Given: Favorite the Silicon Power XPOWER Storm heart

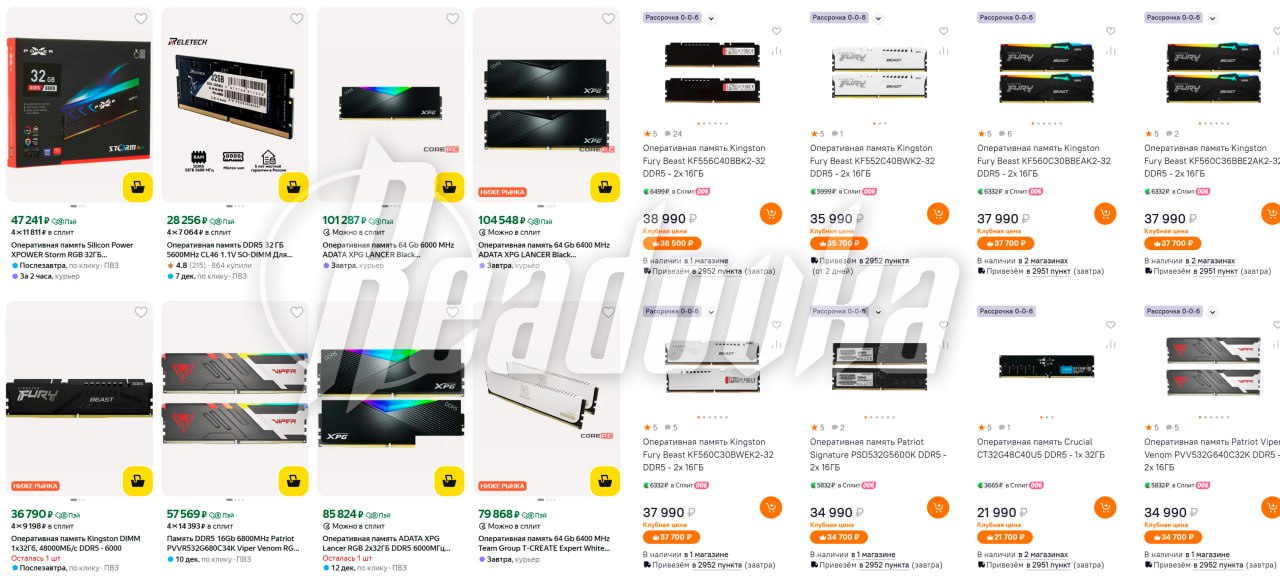Looking at the screenshot, I should click(141, 19).
